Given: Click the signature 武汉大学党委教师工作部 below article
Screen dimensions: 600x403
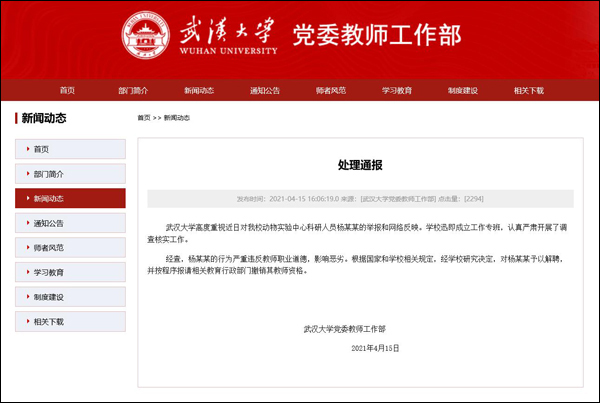Looking at the screenshot, I should (344, 329).
